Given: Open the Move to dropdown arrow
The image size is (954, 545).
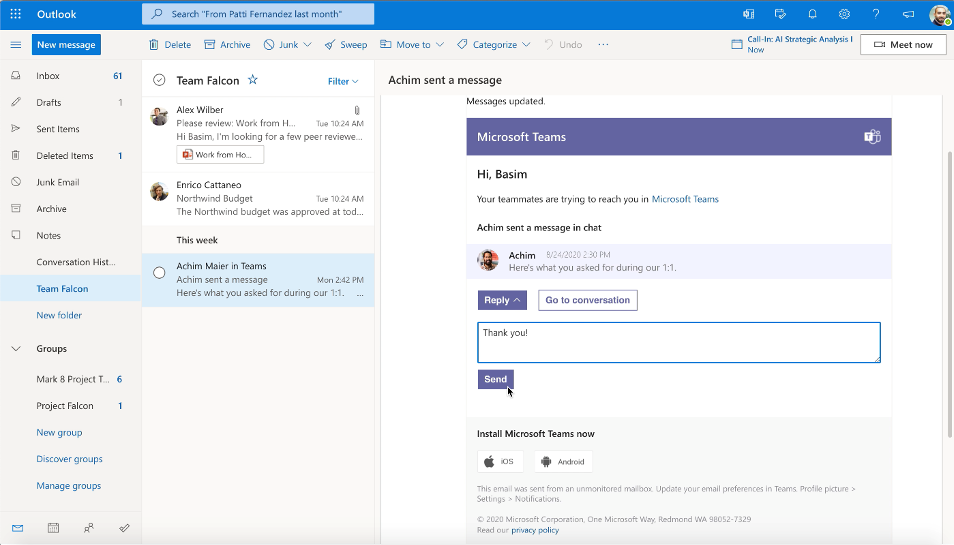Looking at the screenshot, I should [x=440, y=44].
